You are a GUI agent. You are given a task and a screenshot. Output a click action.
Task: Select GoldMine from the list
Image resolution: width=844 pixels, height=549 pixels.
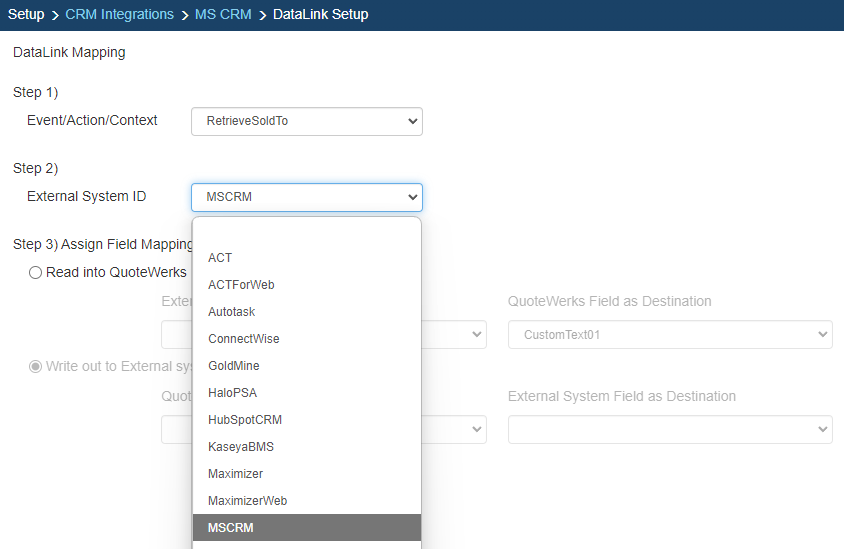(233, 366)
